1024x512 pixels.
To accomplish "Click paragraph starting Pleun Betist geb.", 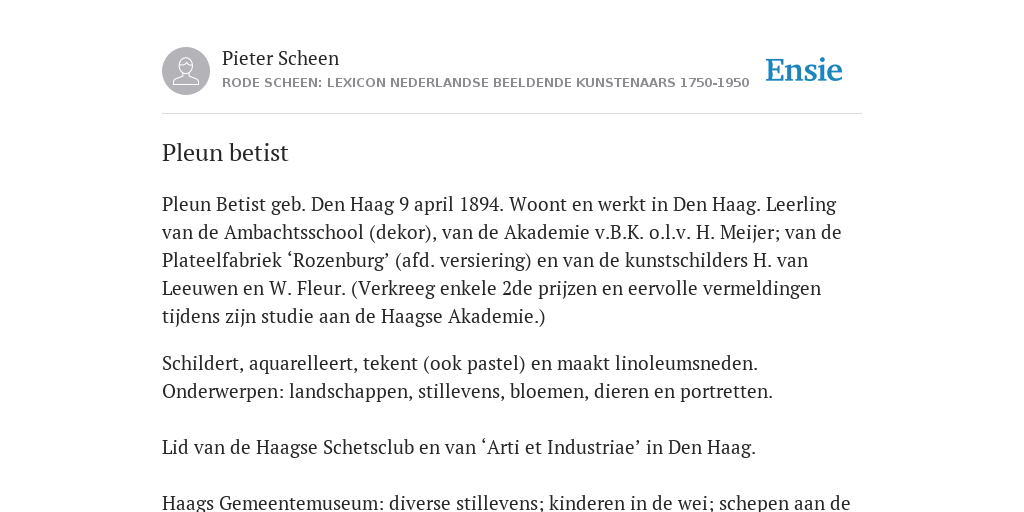I will click(502, 261).
